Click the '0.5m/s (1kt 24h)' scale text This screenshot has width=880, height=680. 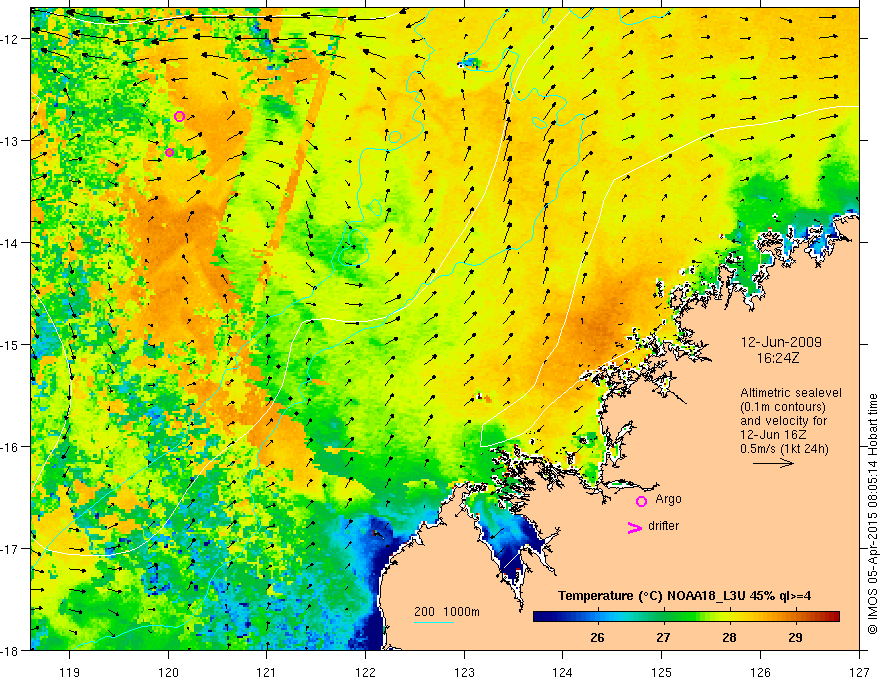tap(784, 449)
